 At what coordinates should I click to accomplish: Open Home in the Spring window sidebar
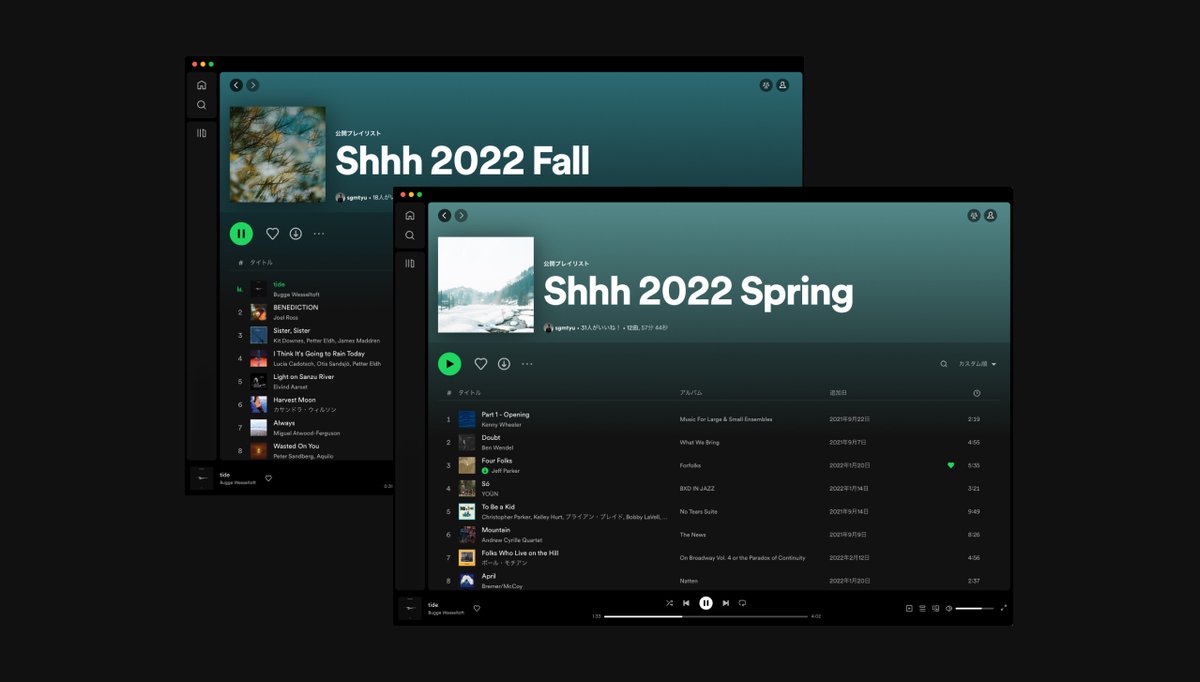410,215
